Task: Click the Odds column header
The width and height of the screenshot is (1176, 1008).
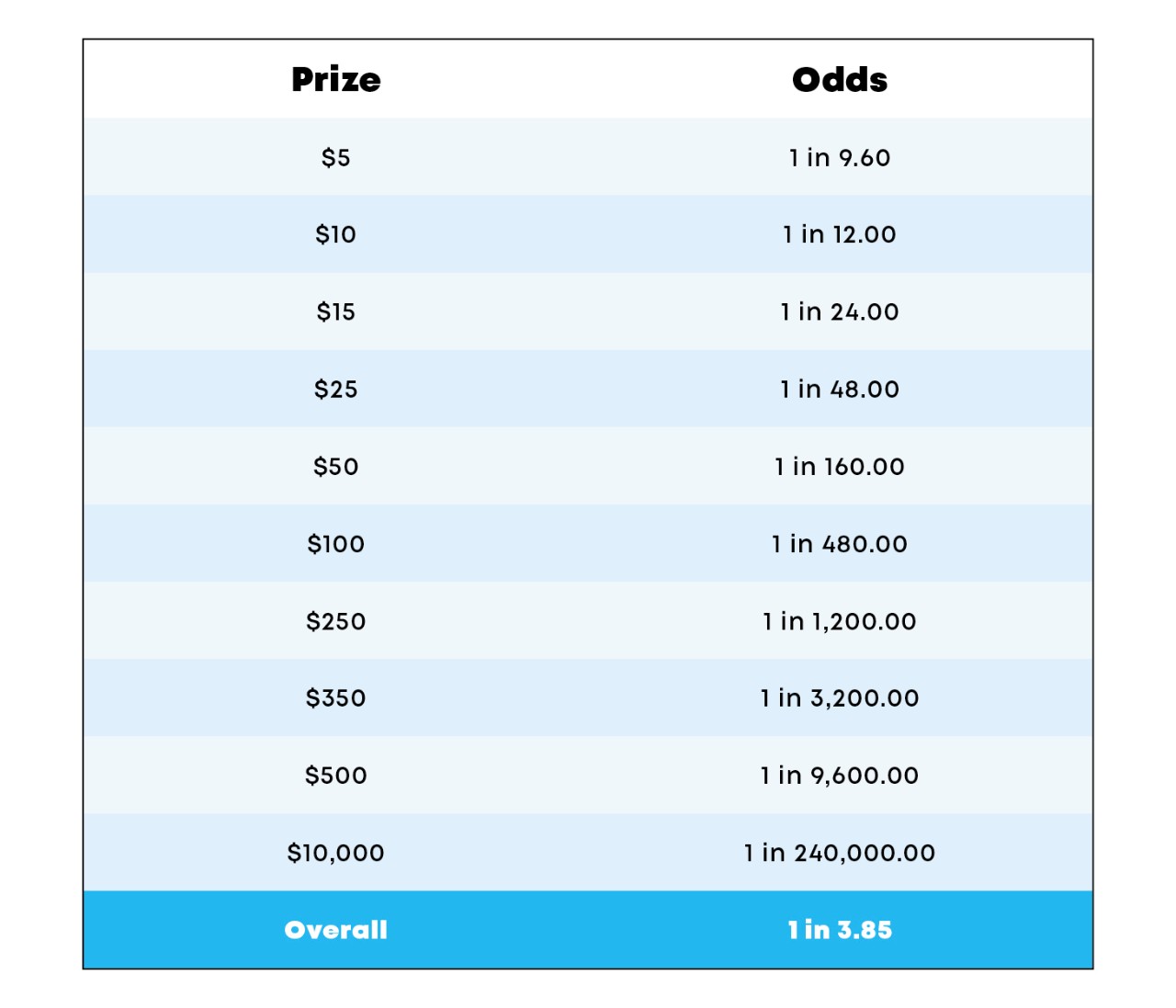Action: pyautogui.click(x=840, y=80)
